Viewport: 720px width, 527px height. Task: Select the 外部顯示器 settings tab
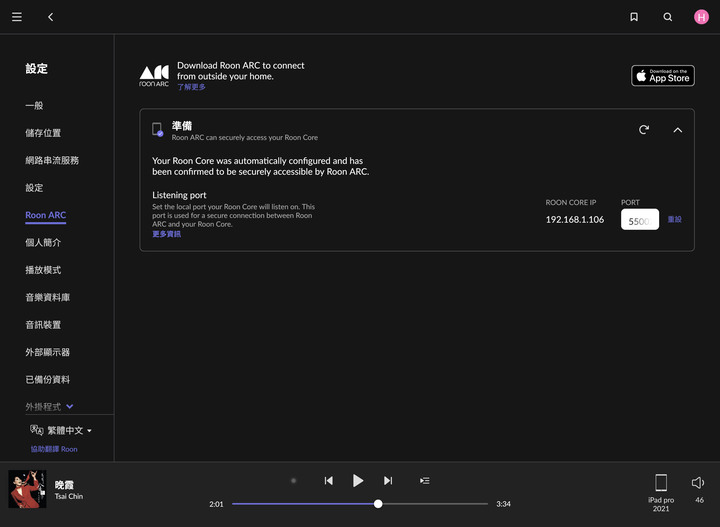point(47,352)
